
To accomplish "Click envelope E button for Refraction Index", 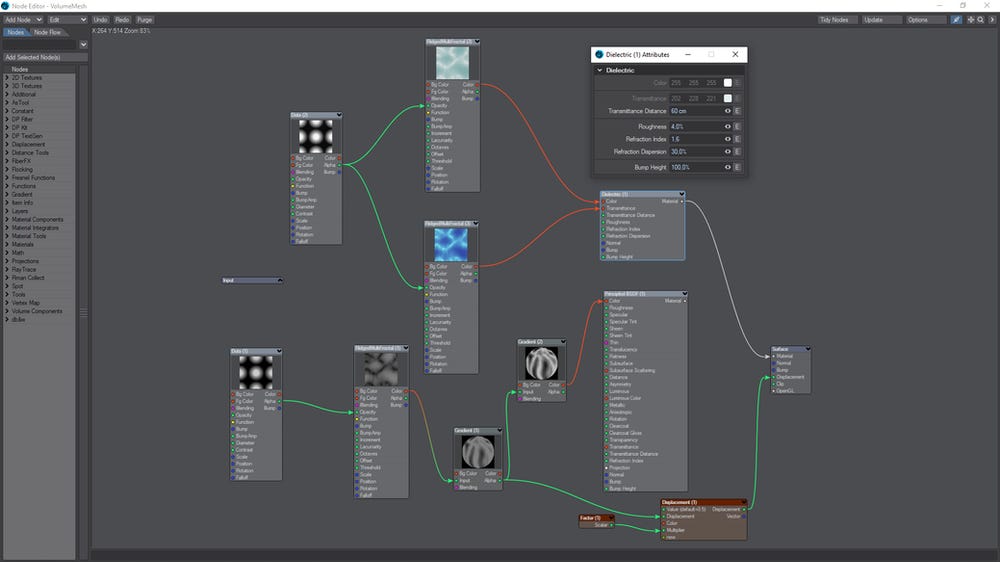I will [737, 139].
